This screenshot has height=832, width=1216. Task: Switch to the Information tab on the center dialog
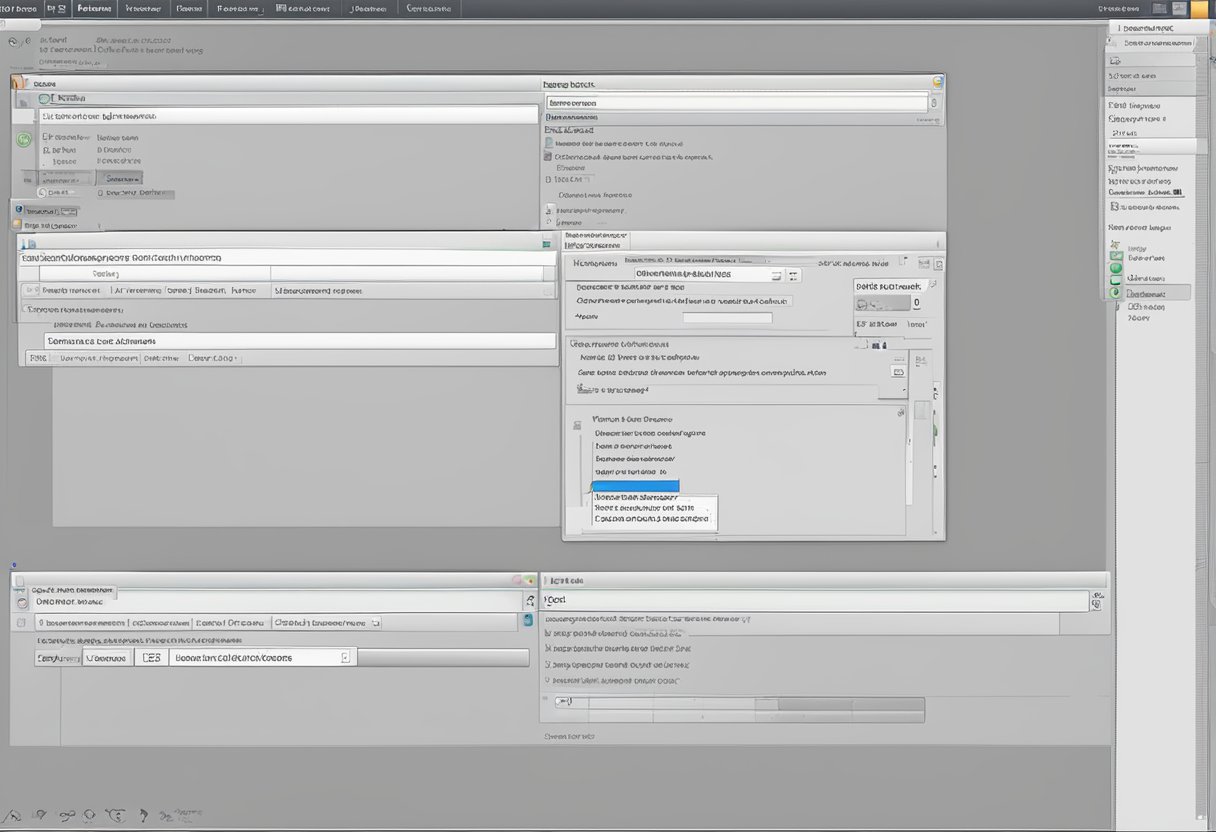click(x=595, y=246)
